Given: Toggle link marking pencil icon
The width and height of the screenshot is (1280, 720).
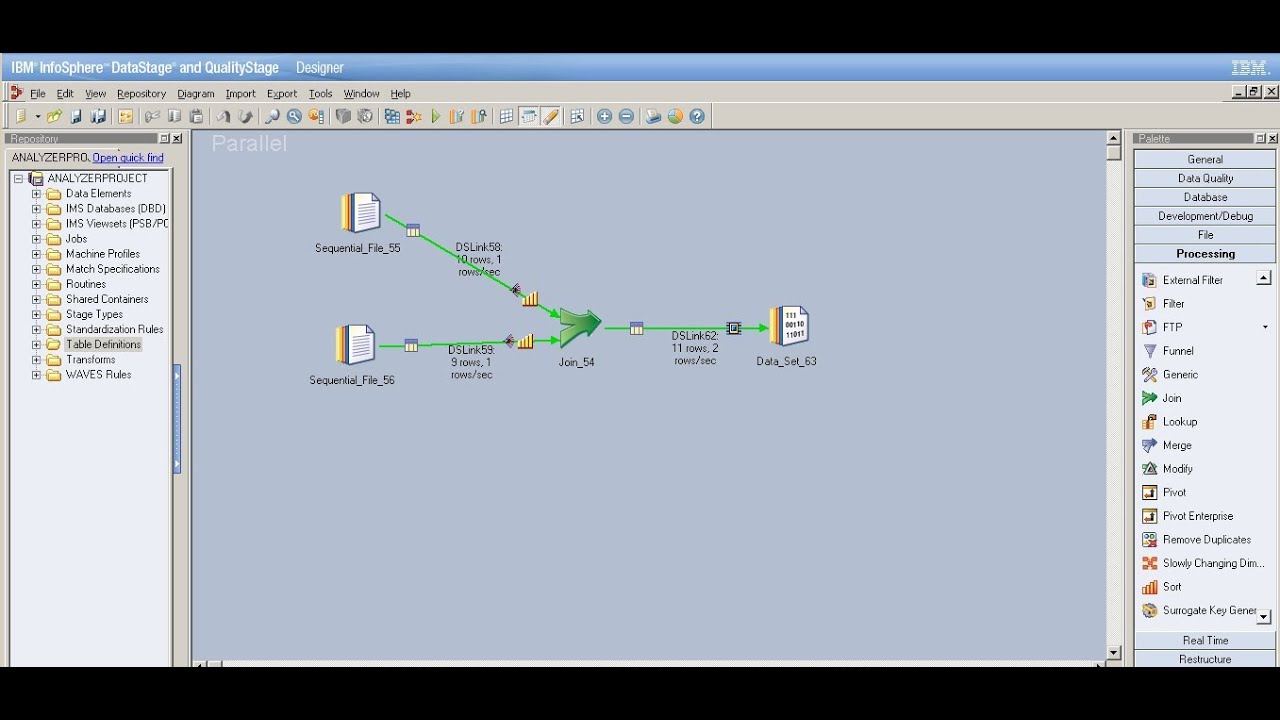Looking at the screenshot, I should pos(550,117).
